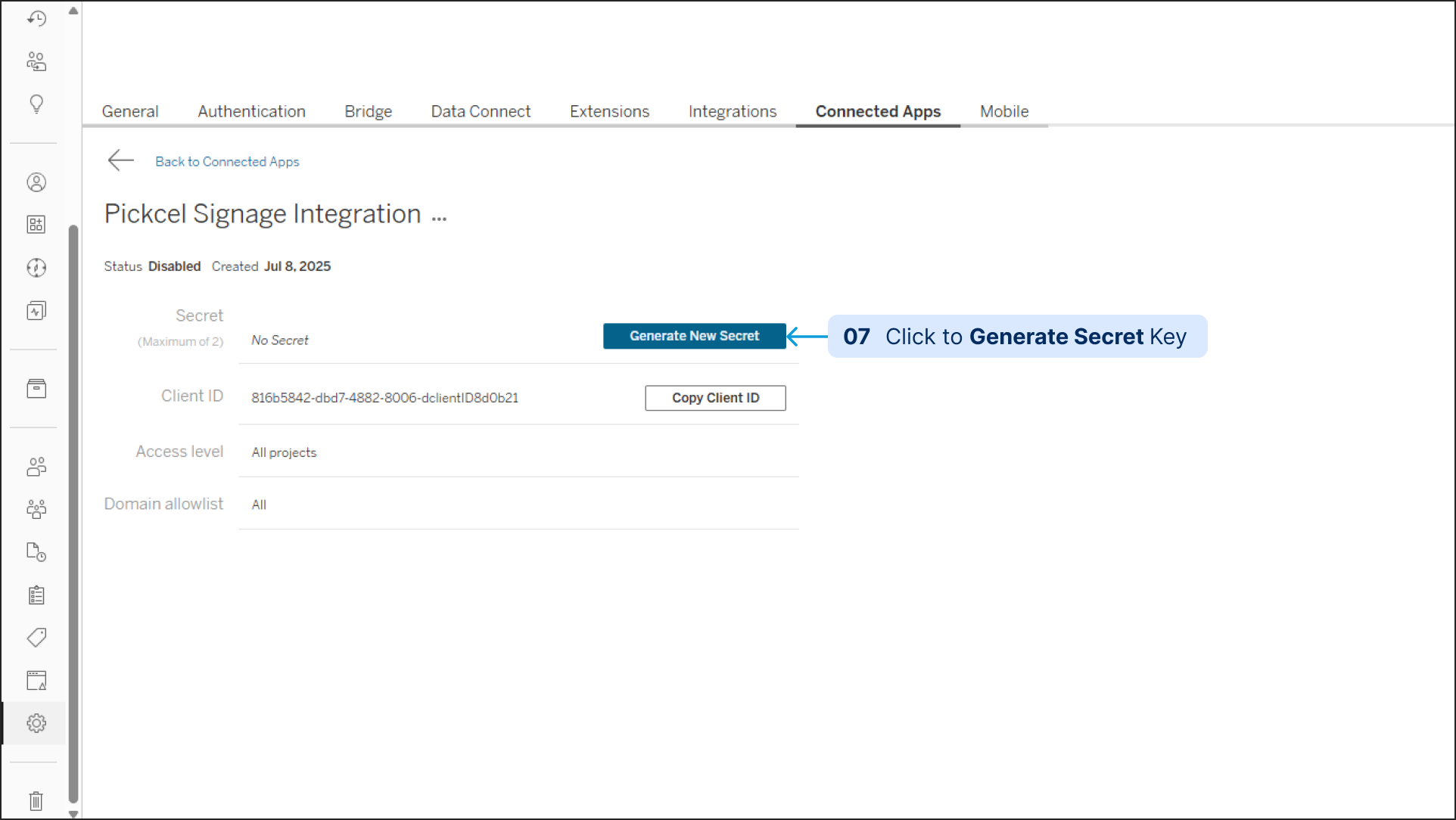Open the Recents history icon in sidebar
Viewport: 1456px width, 820px height.
click(36, 18)
